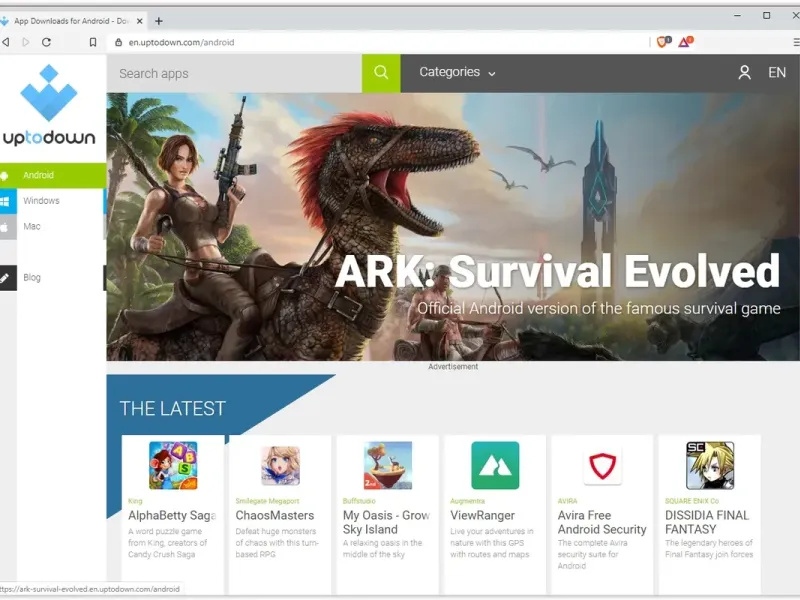Click Avira Free Android Security title
The width and height of the screenshot is (800, 600).
point(602,522)
